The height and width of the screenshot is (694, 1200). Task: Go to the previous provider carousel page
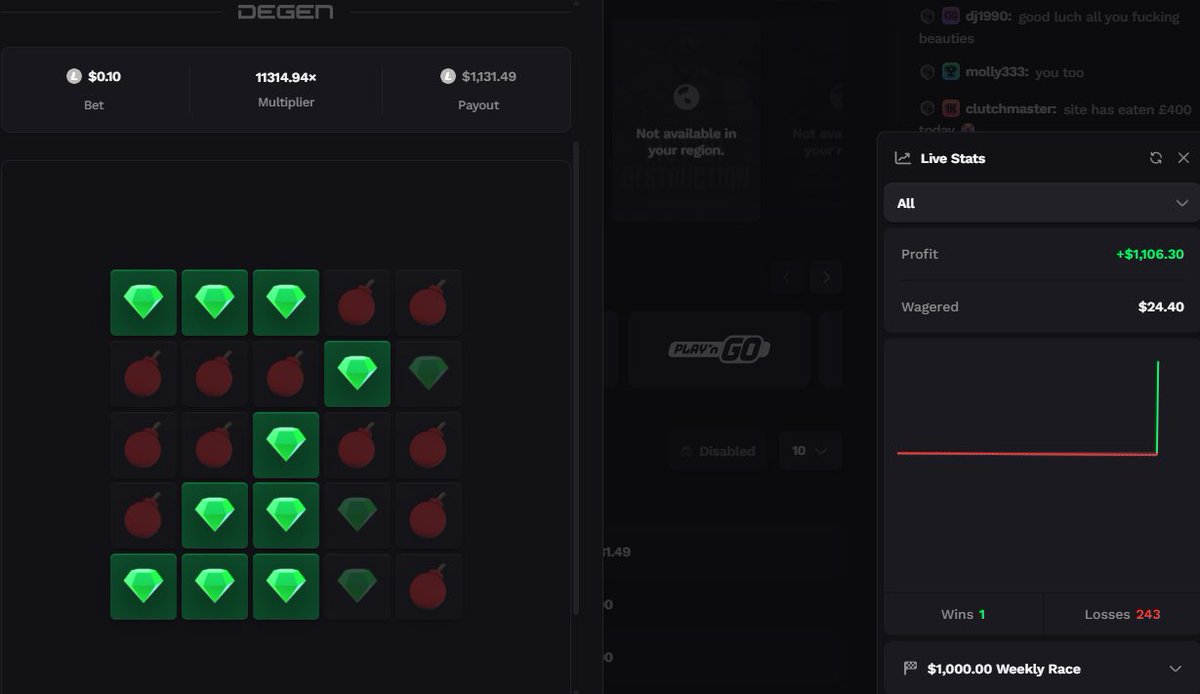coord(786,278)
